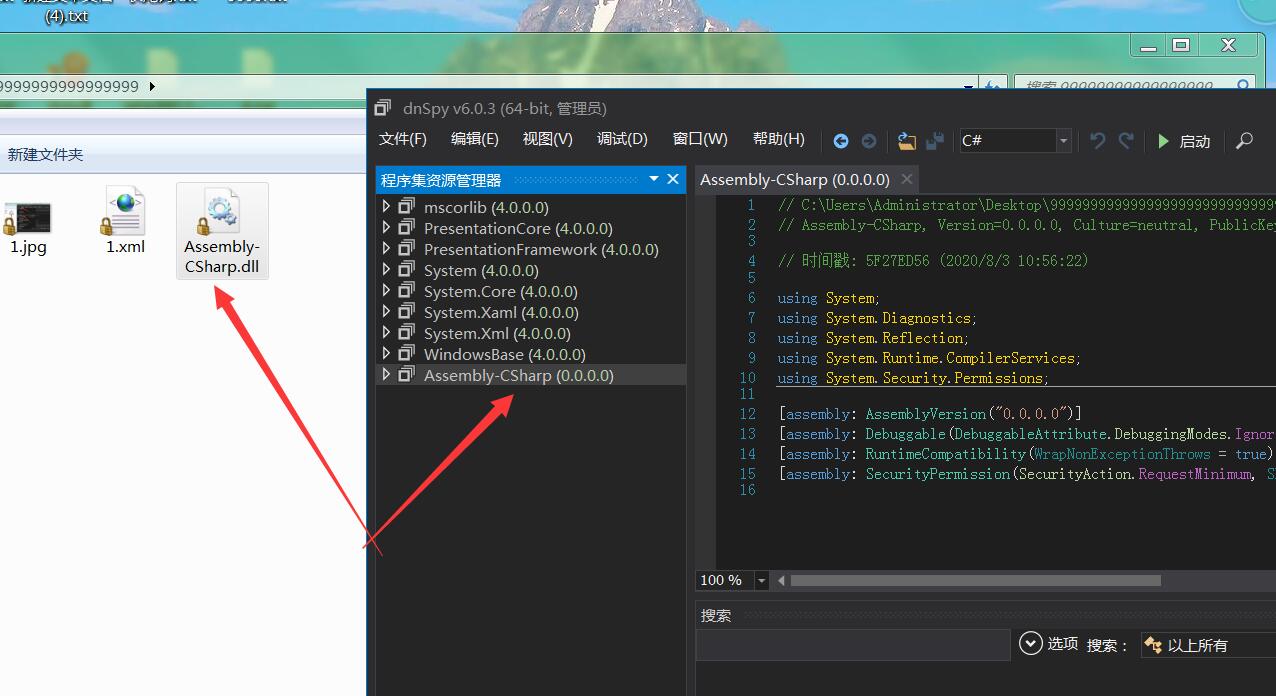Image resolution: width=1276 pixels, height=696 pixels.
Task: Expand the search options chevron
Action: pos(1031,644)
